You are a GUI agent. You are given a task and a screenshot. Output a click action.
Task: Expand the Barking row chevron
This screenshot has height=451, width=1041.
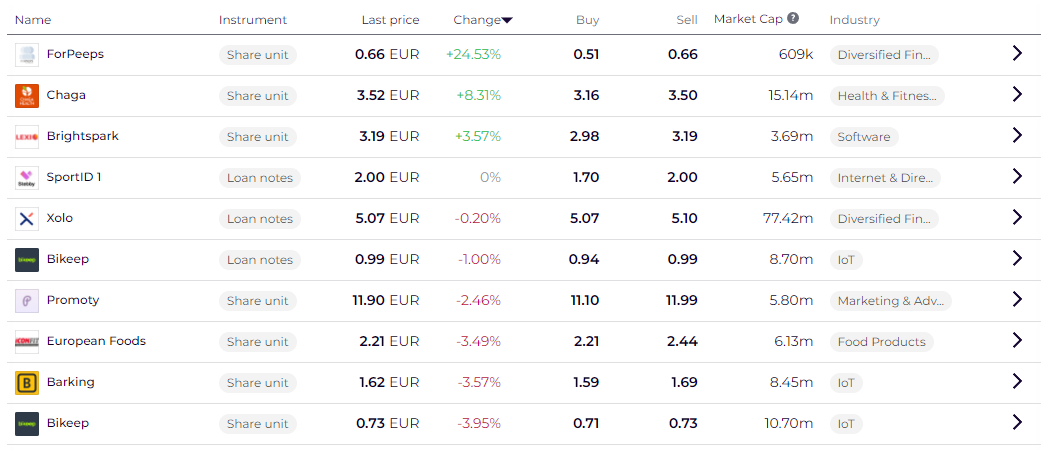(1017, 382)
